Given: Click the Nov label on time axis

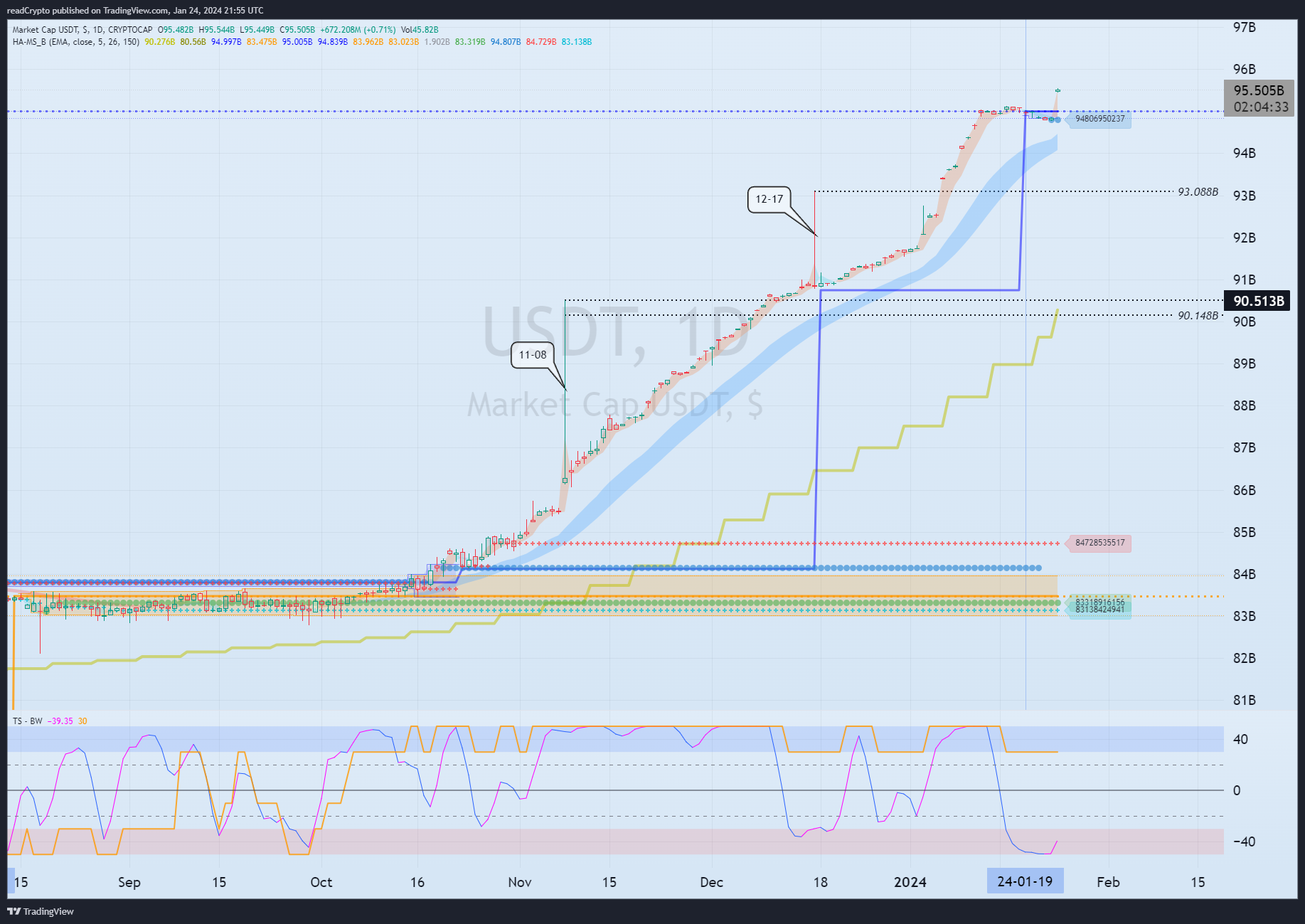Looking at the screenshot, I should (x=520, y=882).
